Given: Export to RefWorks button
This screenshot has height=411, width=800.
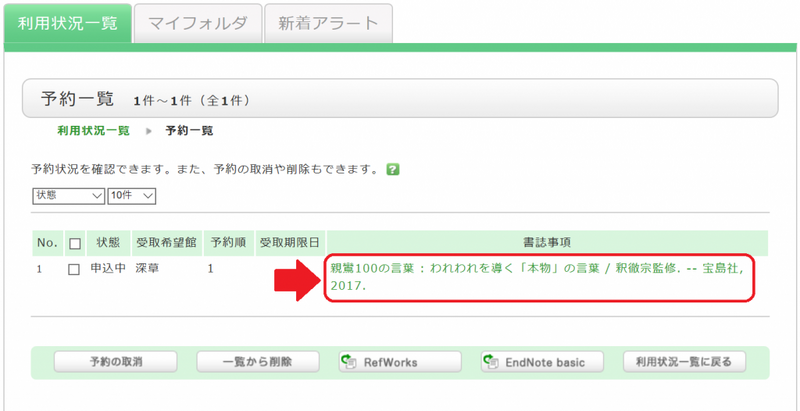Looking at the screenshot, I should click(400, 362).
